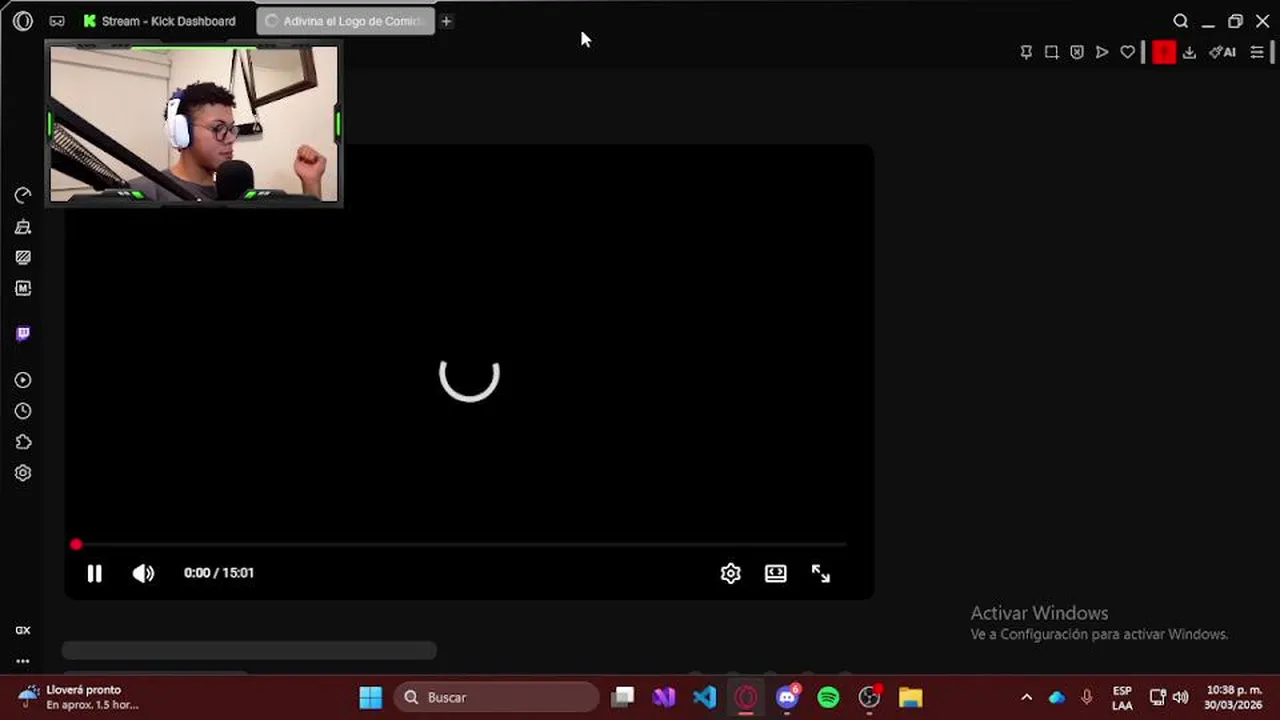
Task: Open ESP LAA keyboard language switcher
Action: tap(1122, 698)
